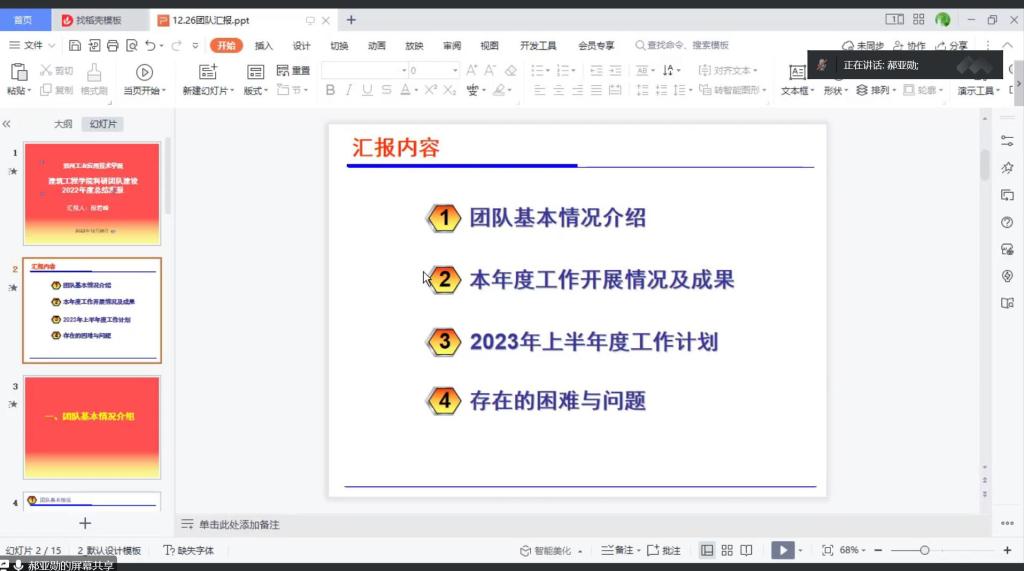Image resolution: width=1024 pixels, height=571 pixels.
Task: Toggle Bold formatting
Action: coord(330,90)
